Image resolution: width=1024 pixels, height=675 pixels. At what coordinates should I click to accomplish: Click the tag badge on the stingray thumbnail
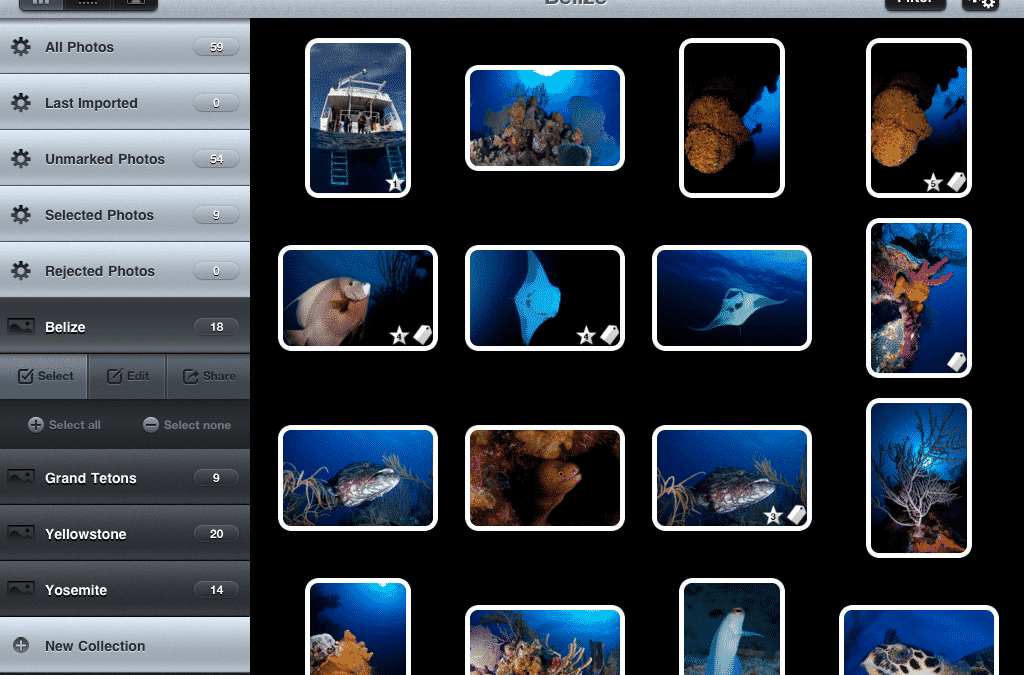(610, 336)
